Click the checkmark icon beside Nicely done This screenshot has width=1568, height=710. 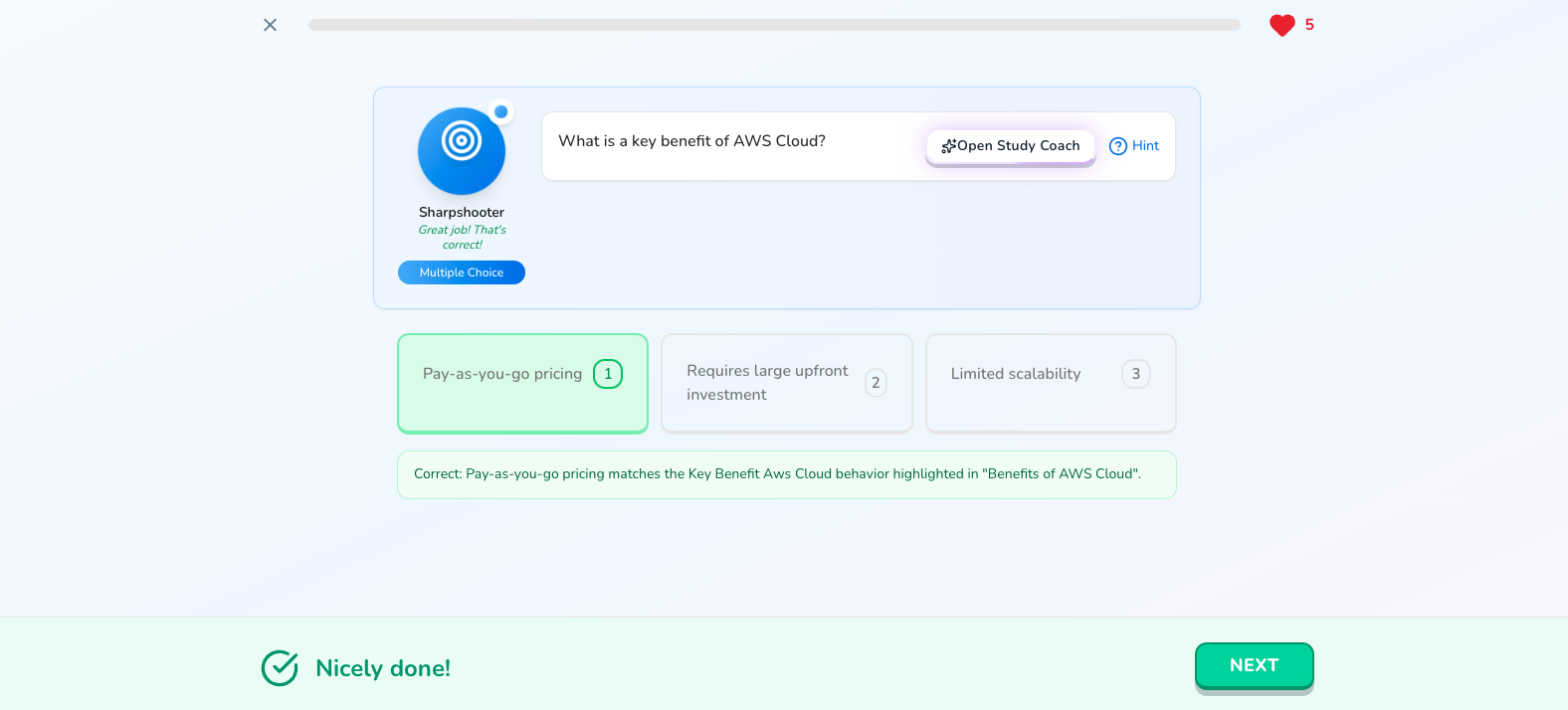pos(280,668)
